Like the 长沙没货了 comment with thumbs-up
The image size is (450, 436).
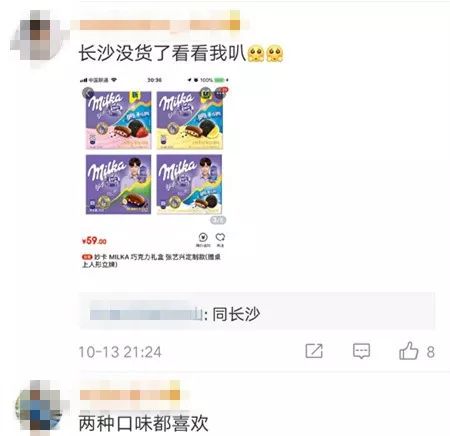409,351
